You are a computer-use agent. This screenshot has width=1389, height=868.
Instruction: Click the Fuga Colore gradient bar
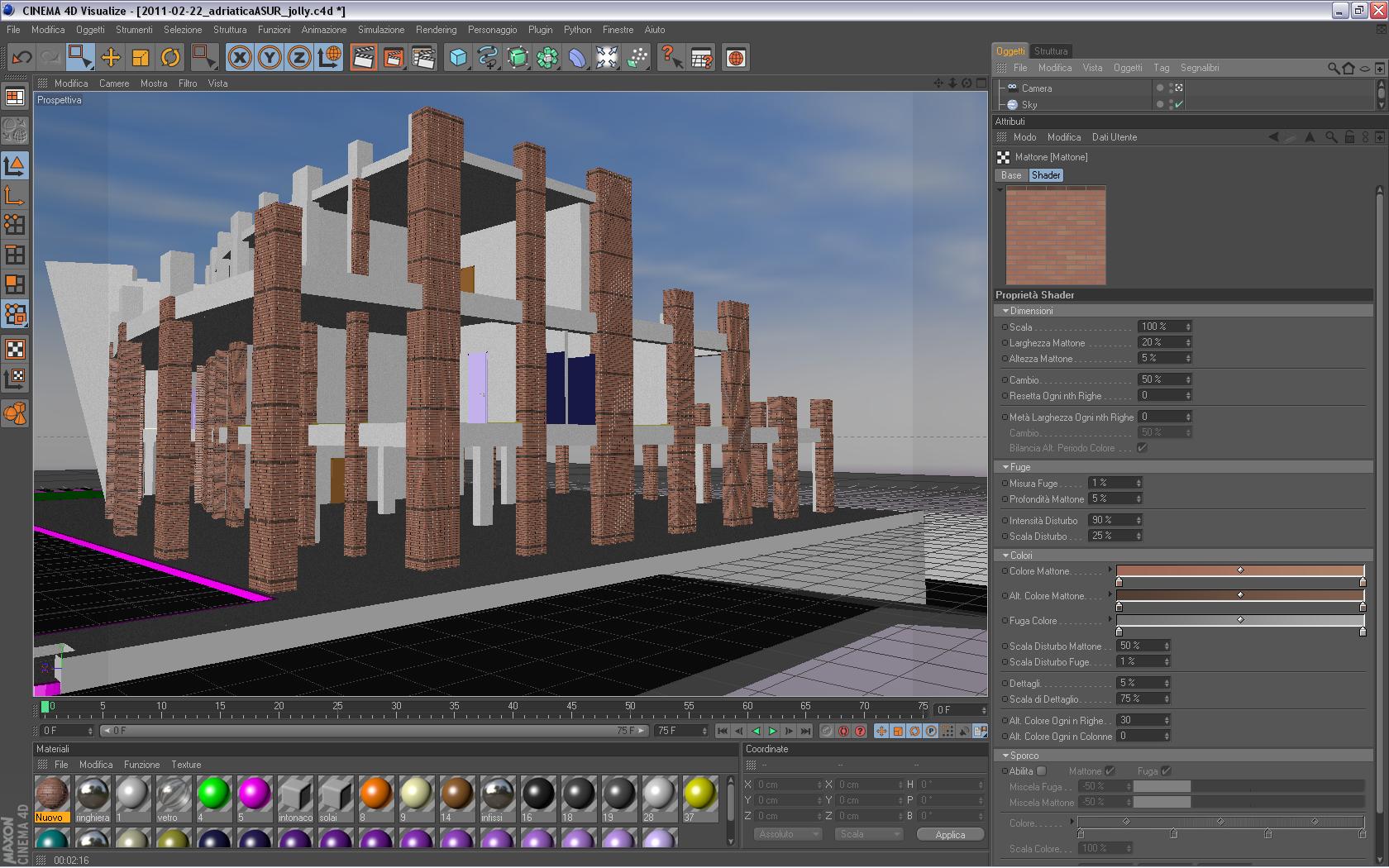click(x=1240, y=620)
